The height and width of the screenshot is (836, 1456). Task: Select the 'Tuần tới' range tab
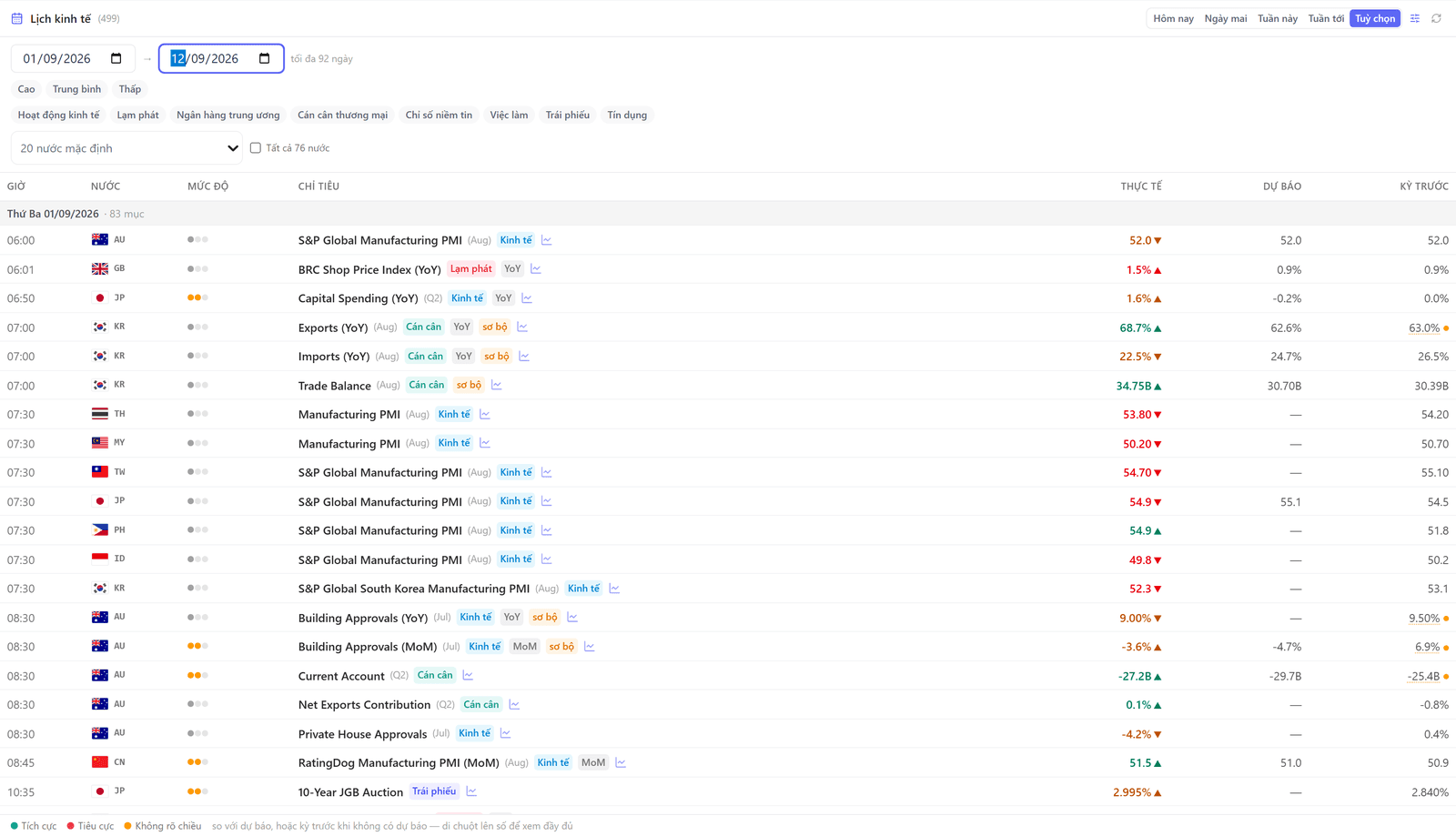pyautogui.click(x=1326, y=18)
